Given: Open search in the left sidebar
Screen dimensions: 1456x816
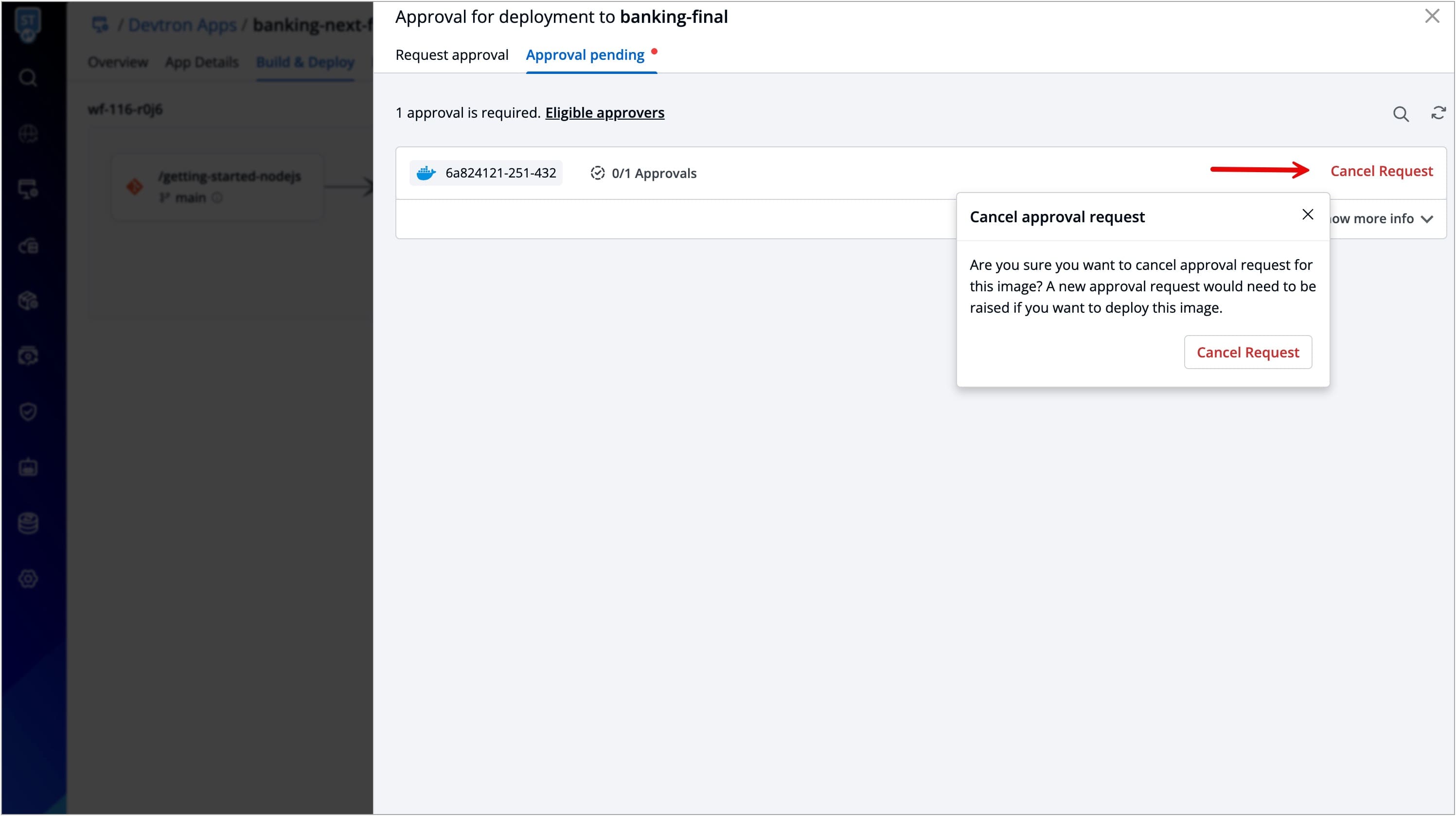Looking at the screenshot, I should [x=28, y=77].
